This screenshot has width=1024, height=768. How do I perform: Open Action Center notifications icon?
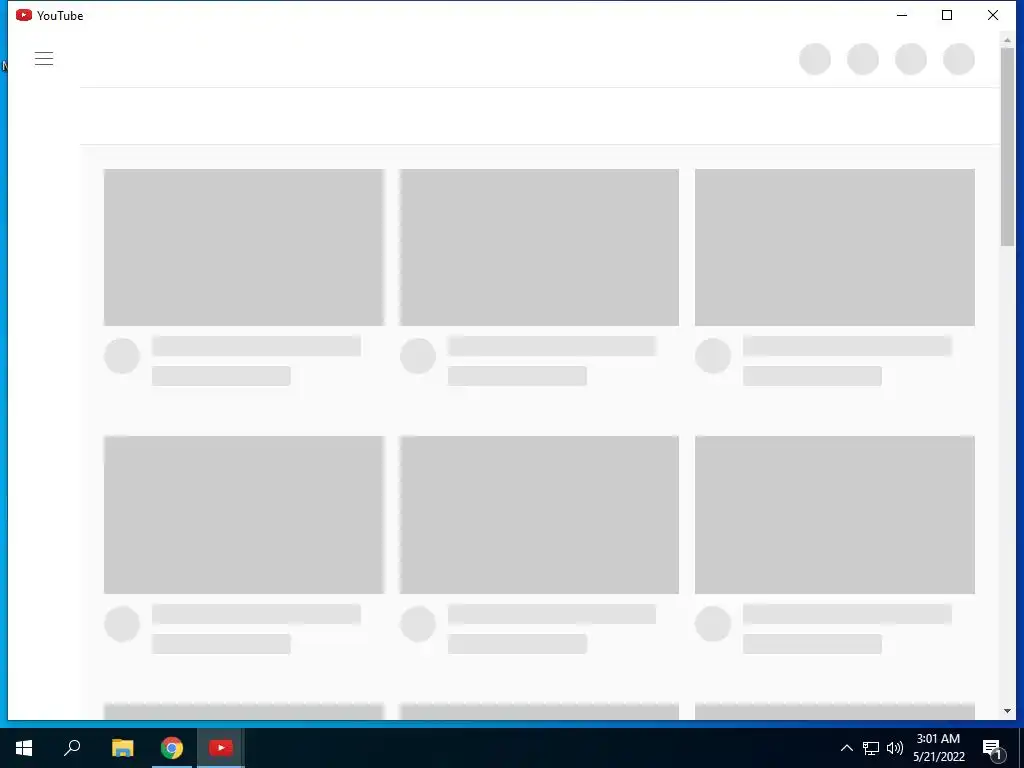tap(992, 748)
